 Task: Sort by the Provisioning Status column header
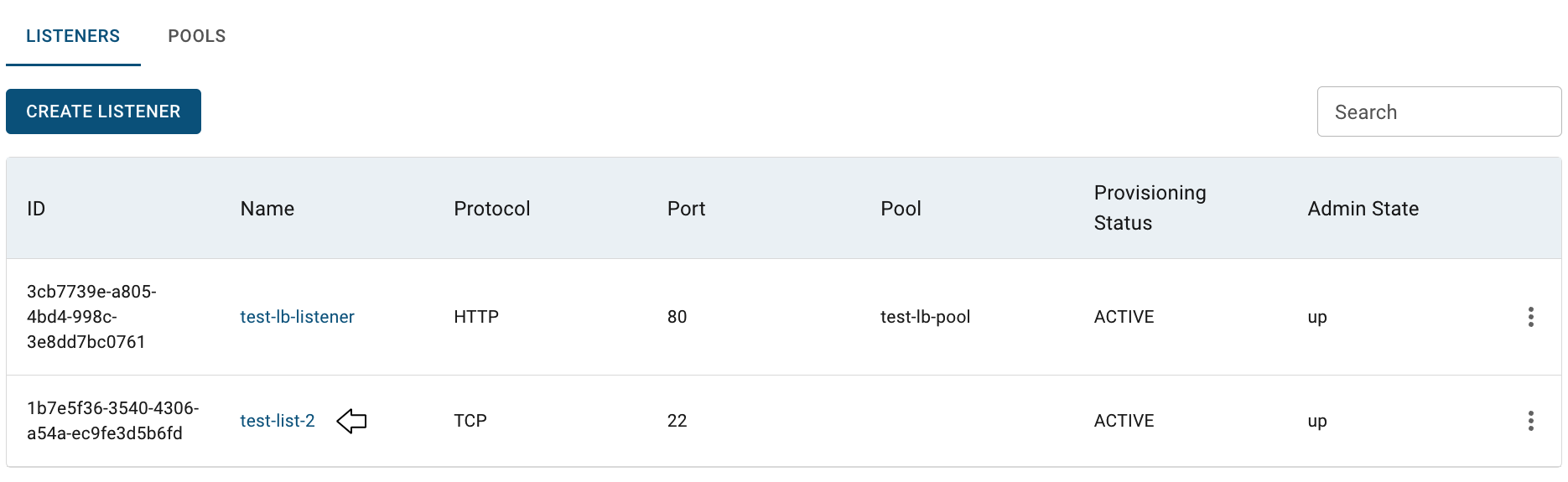point(1150,208)
